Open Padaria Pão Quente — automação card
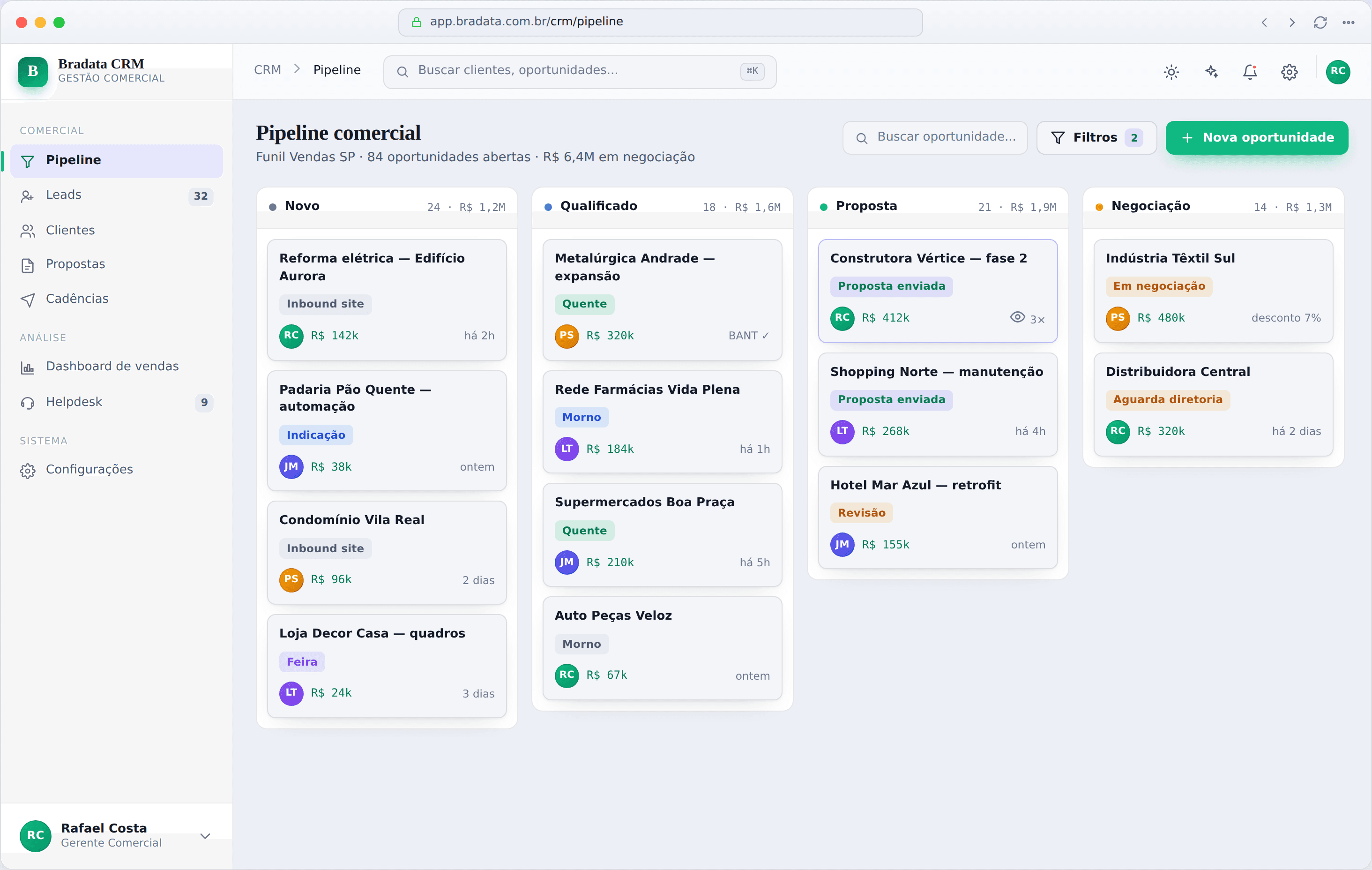Screen dimensions: 1372x870 point(387,431)
